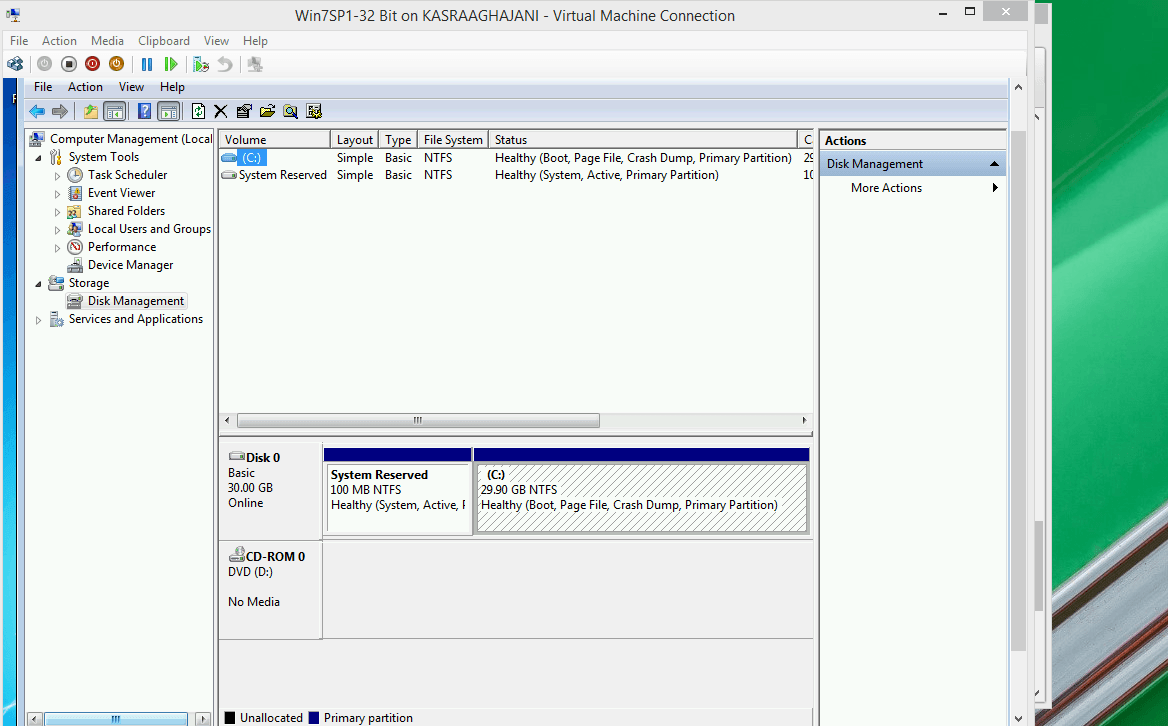Open the blue Help icon in the console toolbar

[x=145, y=111]
